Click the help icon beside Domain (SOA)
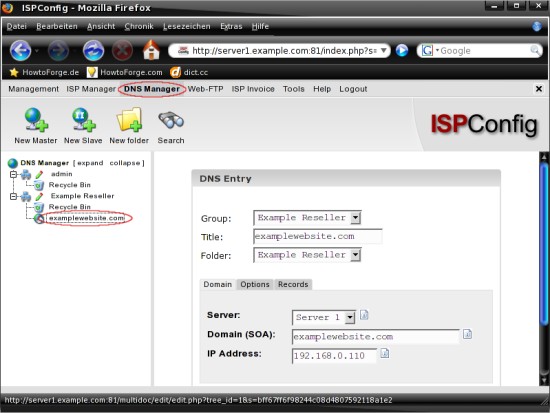 (x=467, y=334)
